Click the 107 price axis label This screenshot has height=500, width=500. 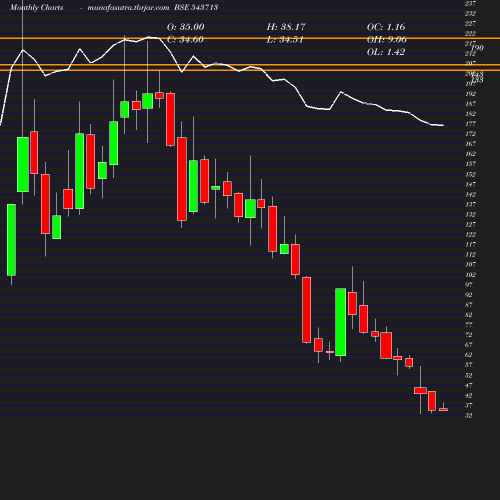(470, 264)
